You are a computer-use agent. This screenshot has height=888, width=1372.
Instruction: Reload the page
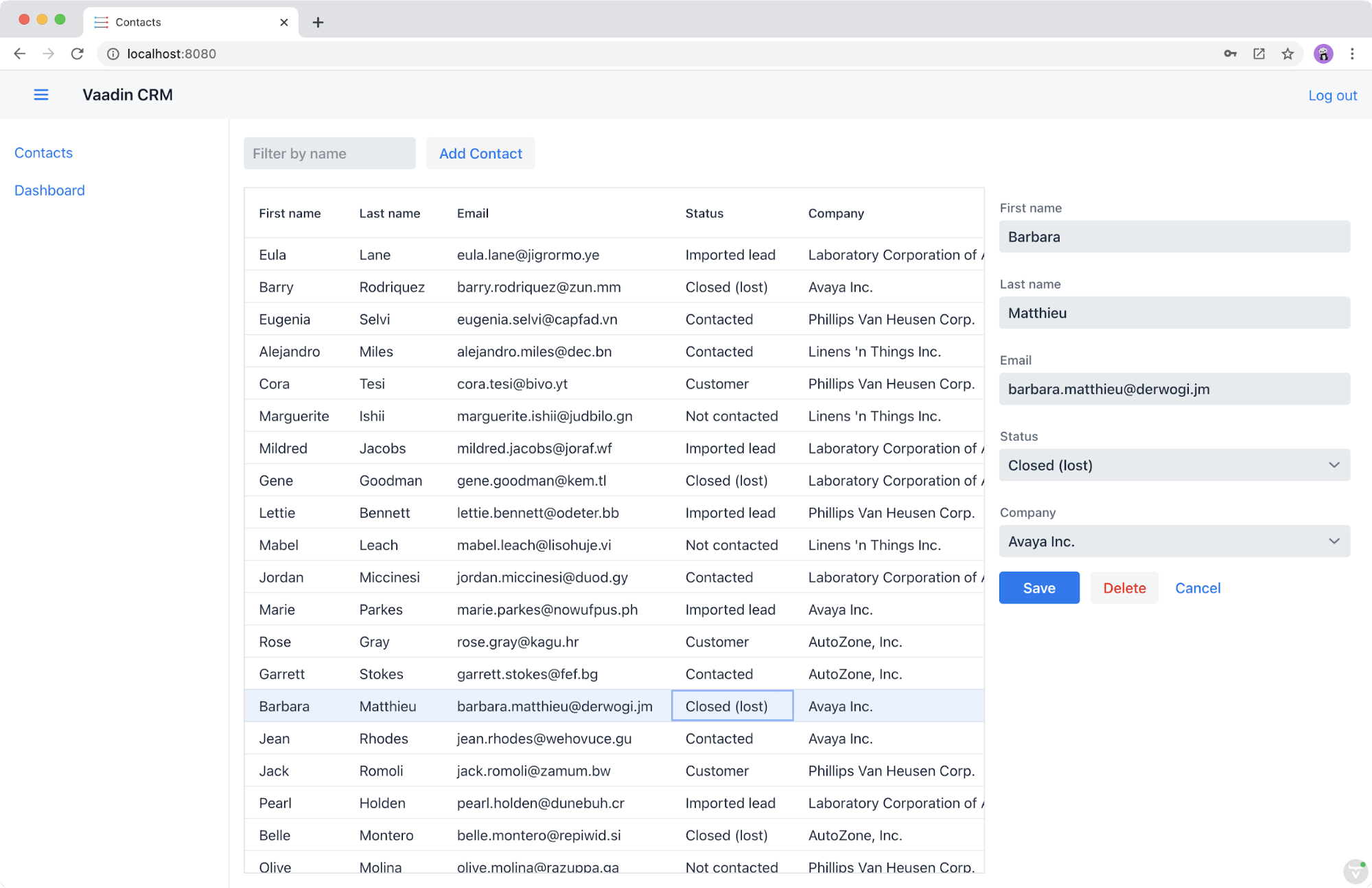pyautogui.click(x=78, y=54)
